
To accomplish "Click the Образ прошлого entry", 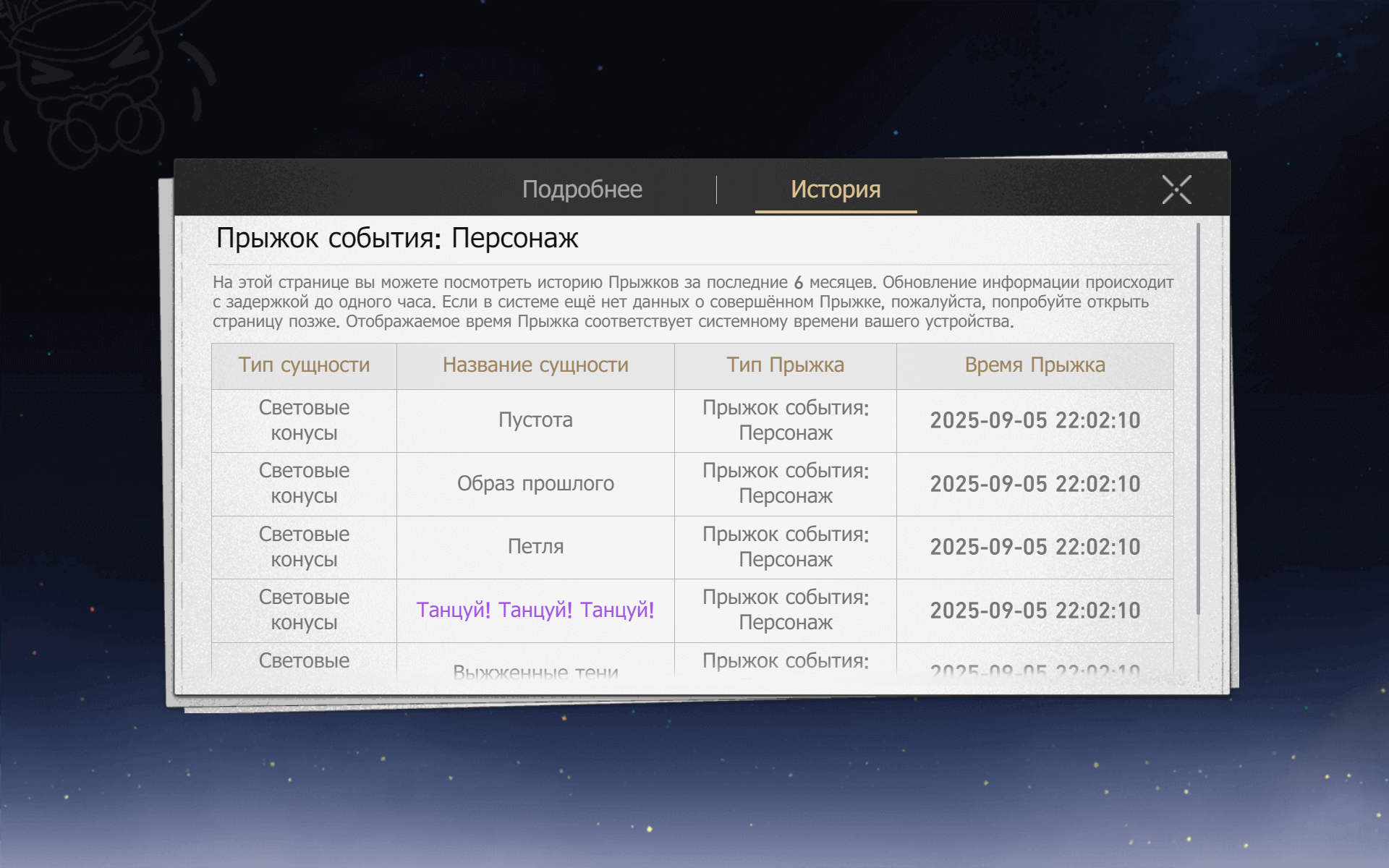I will (x=535, y=484).
